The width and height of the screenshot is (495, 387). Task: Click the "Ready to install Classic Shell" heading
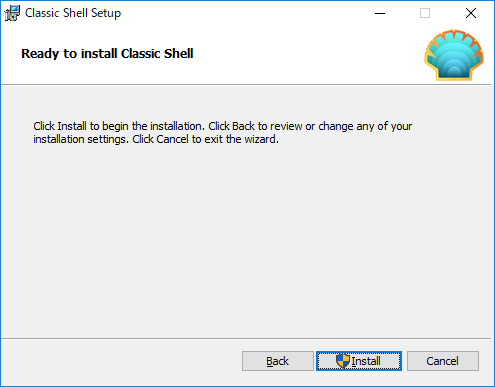coord(107,54)
